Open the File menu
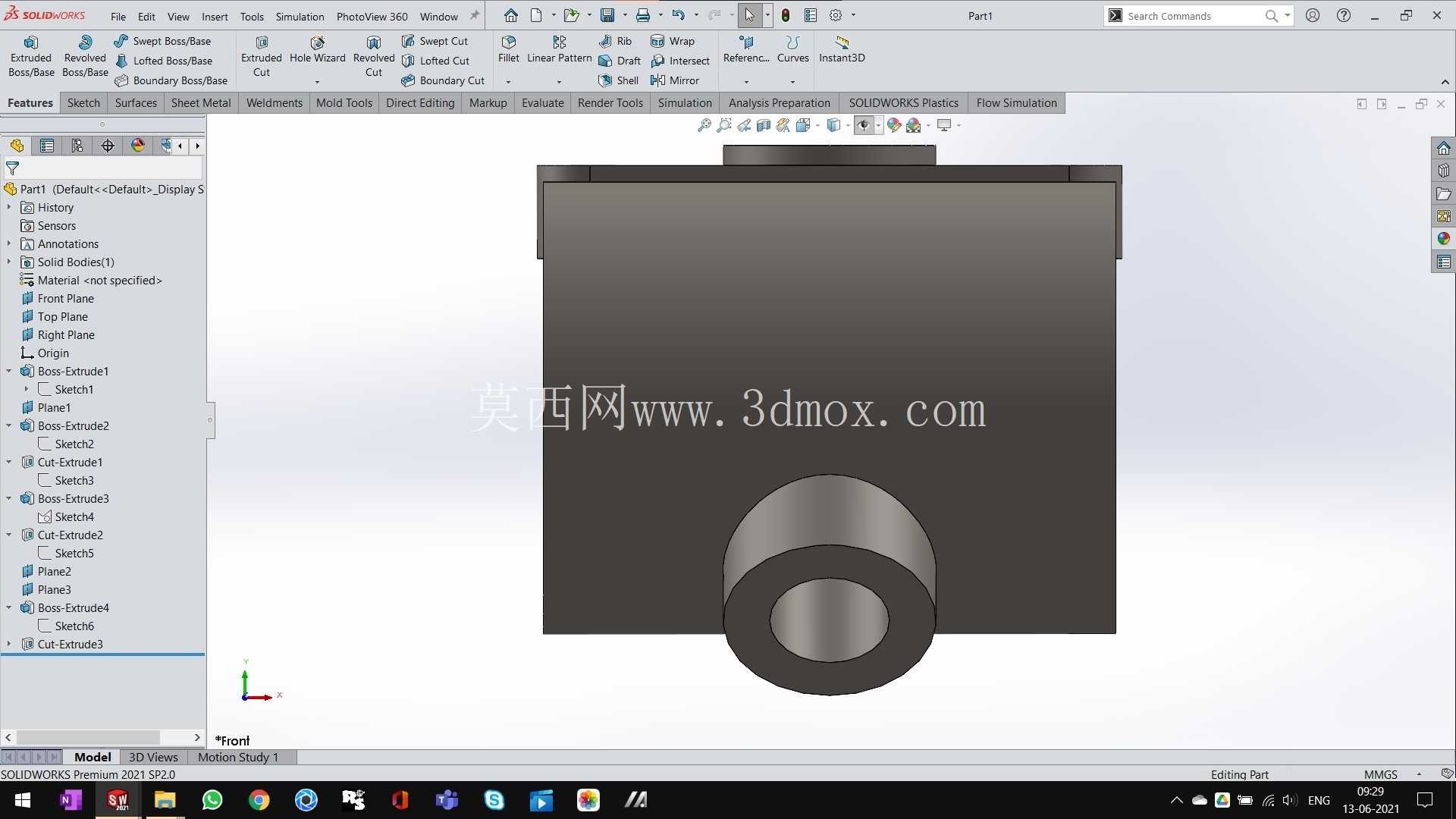 click(x=118, y=16)
